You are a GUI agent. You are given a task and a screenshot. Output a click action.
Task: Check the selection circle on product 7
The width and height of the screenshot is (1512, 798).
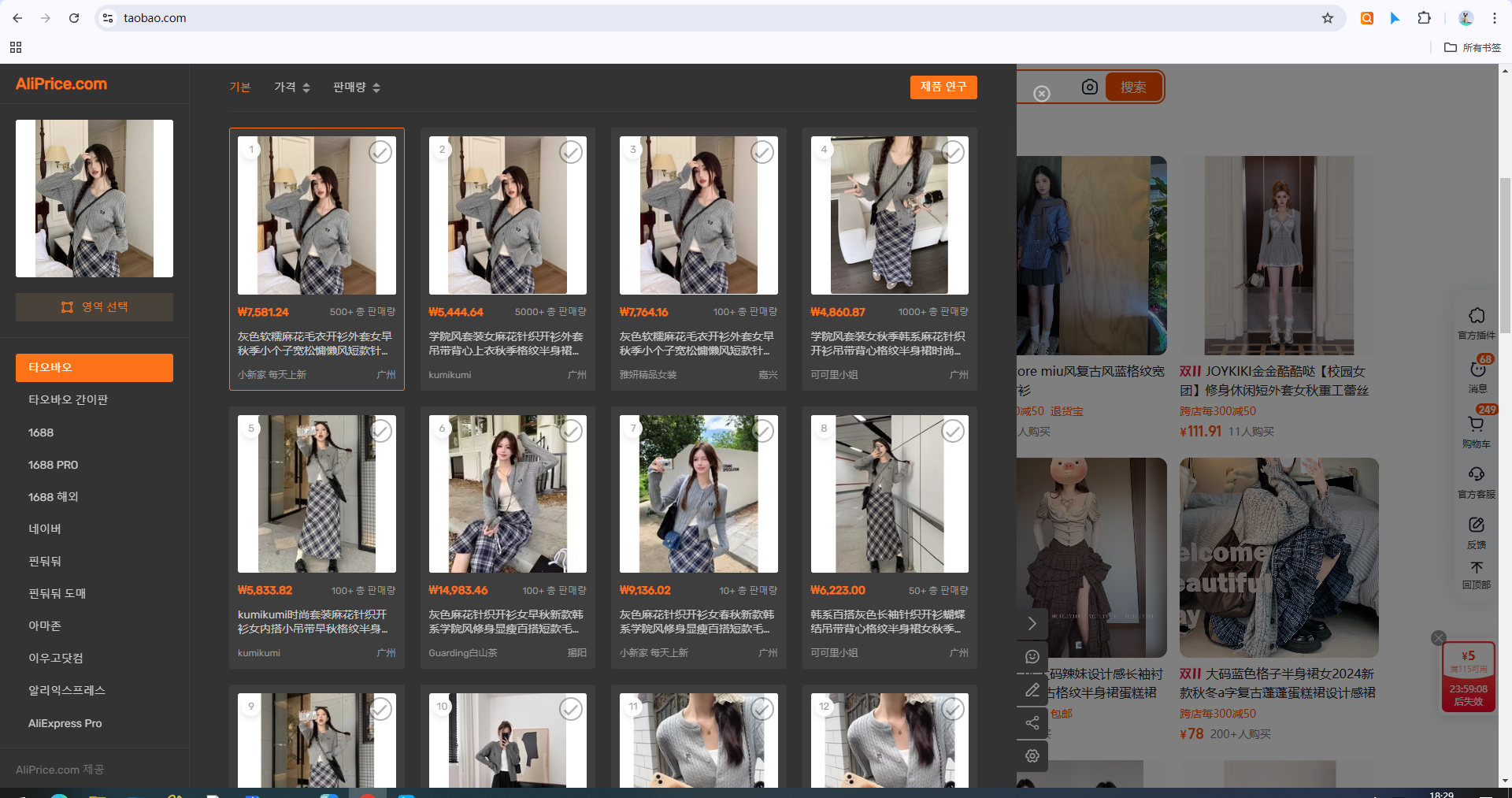click(762, 431)
